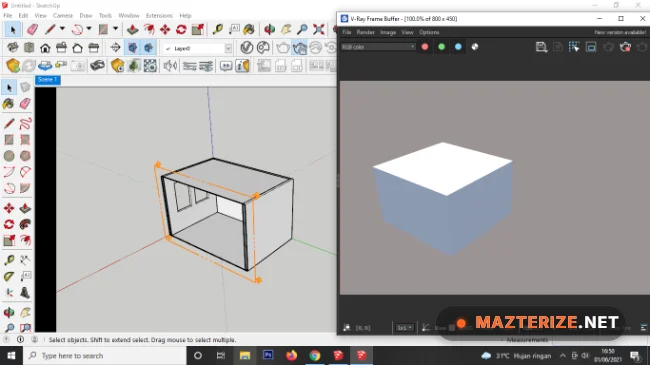Pick the Rotated Rectangle tool
Screen dimensions: 650x365
pos(25,140)
